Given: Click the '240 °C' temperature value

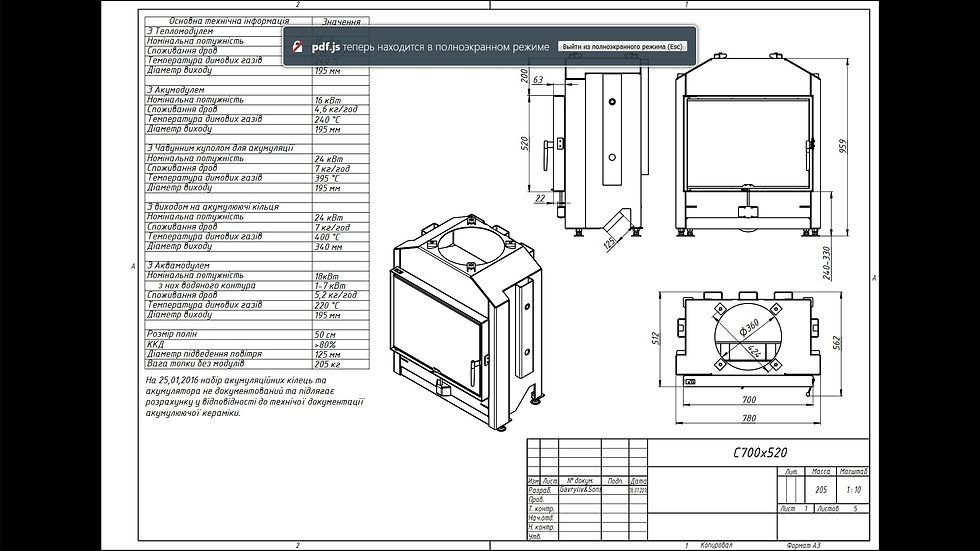Looking at the screenshot, I should 328,119.
